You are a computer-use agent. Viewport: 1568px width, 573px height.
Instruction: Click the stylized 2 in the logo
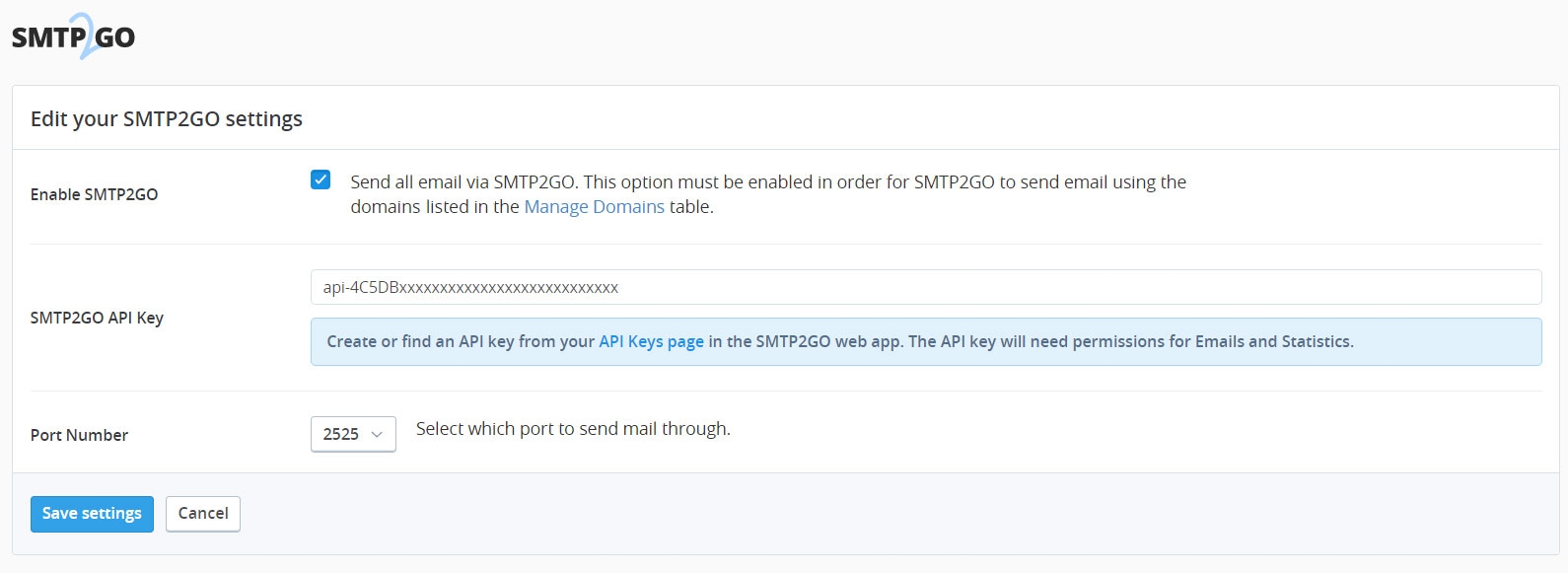click(x=85, y=36)
